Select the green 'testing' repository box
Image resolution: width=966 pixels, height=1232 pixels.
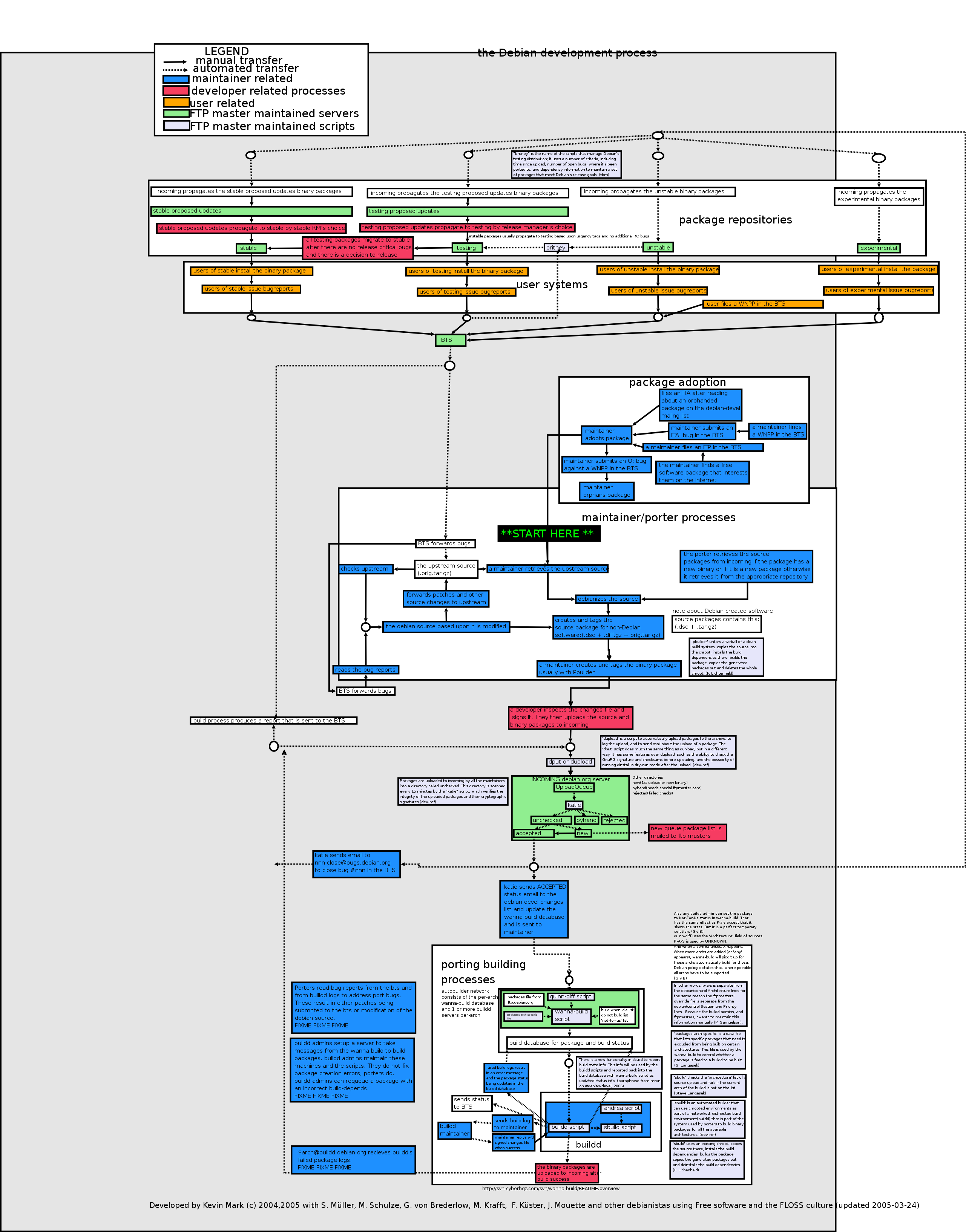[x=467, y=248]
